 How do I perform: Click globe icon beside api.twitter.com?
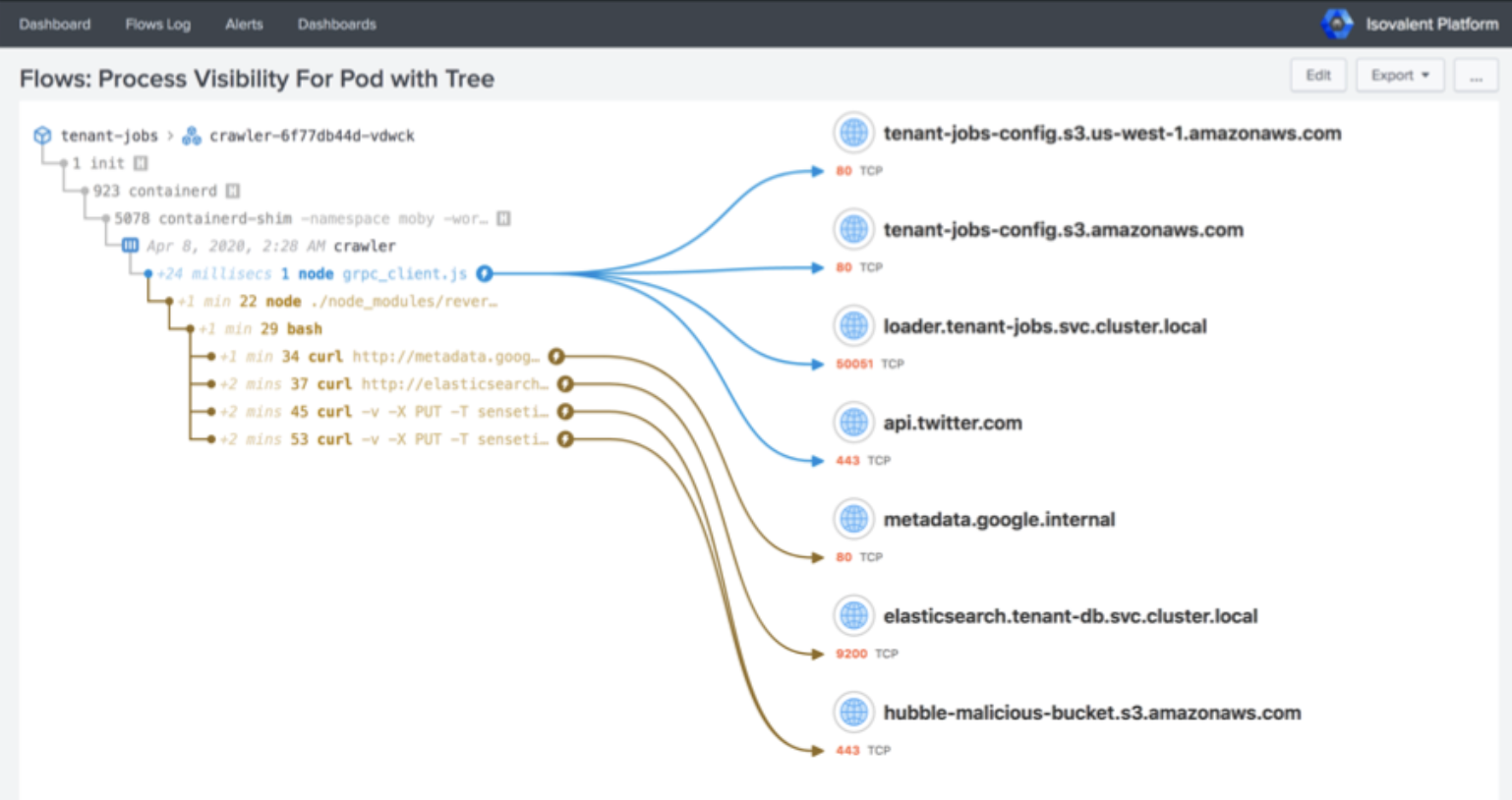coord(853,423)
